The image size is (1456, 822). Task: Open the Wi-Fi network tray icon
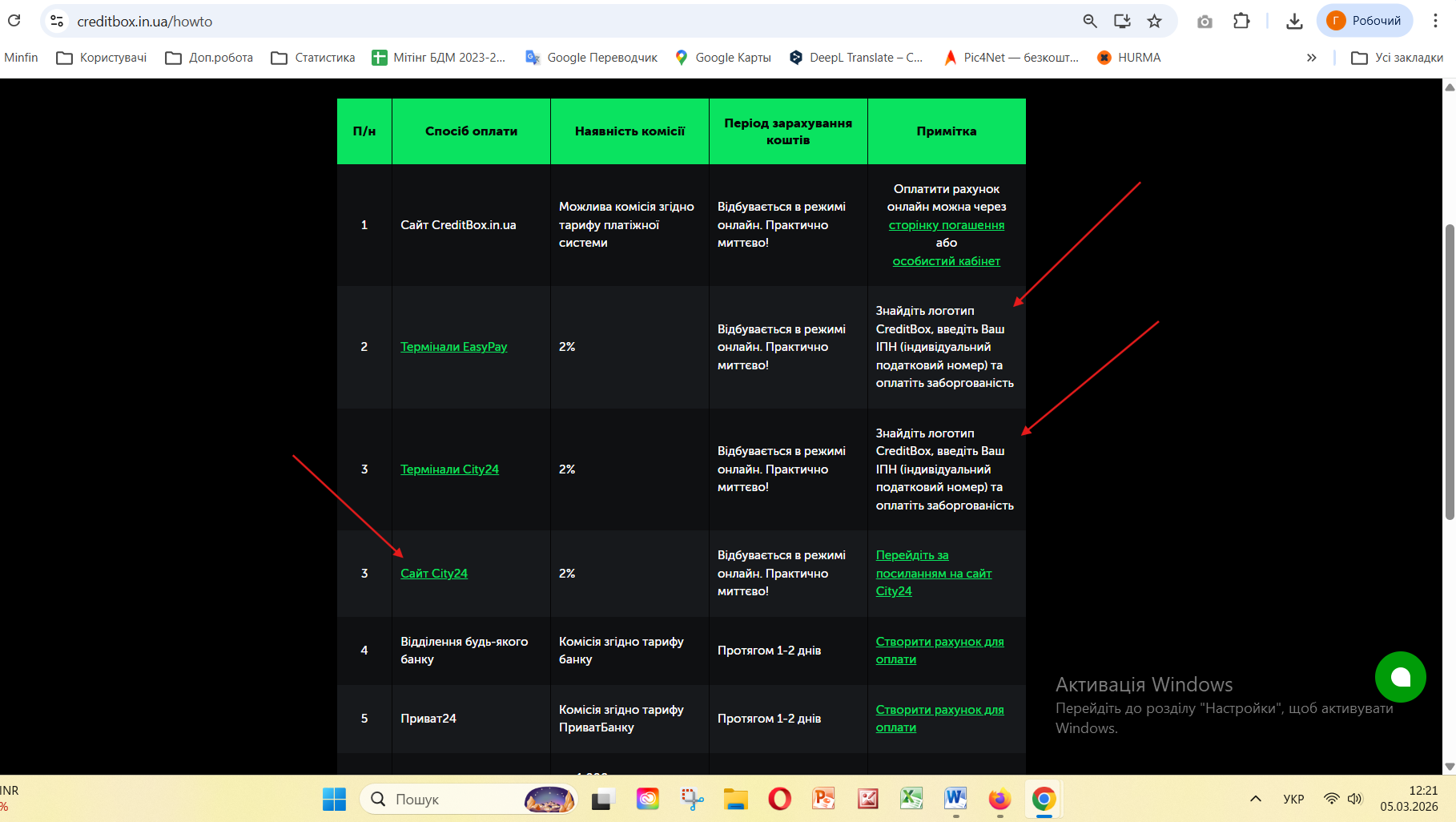[1331, 799]
